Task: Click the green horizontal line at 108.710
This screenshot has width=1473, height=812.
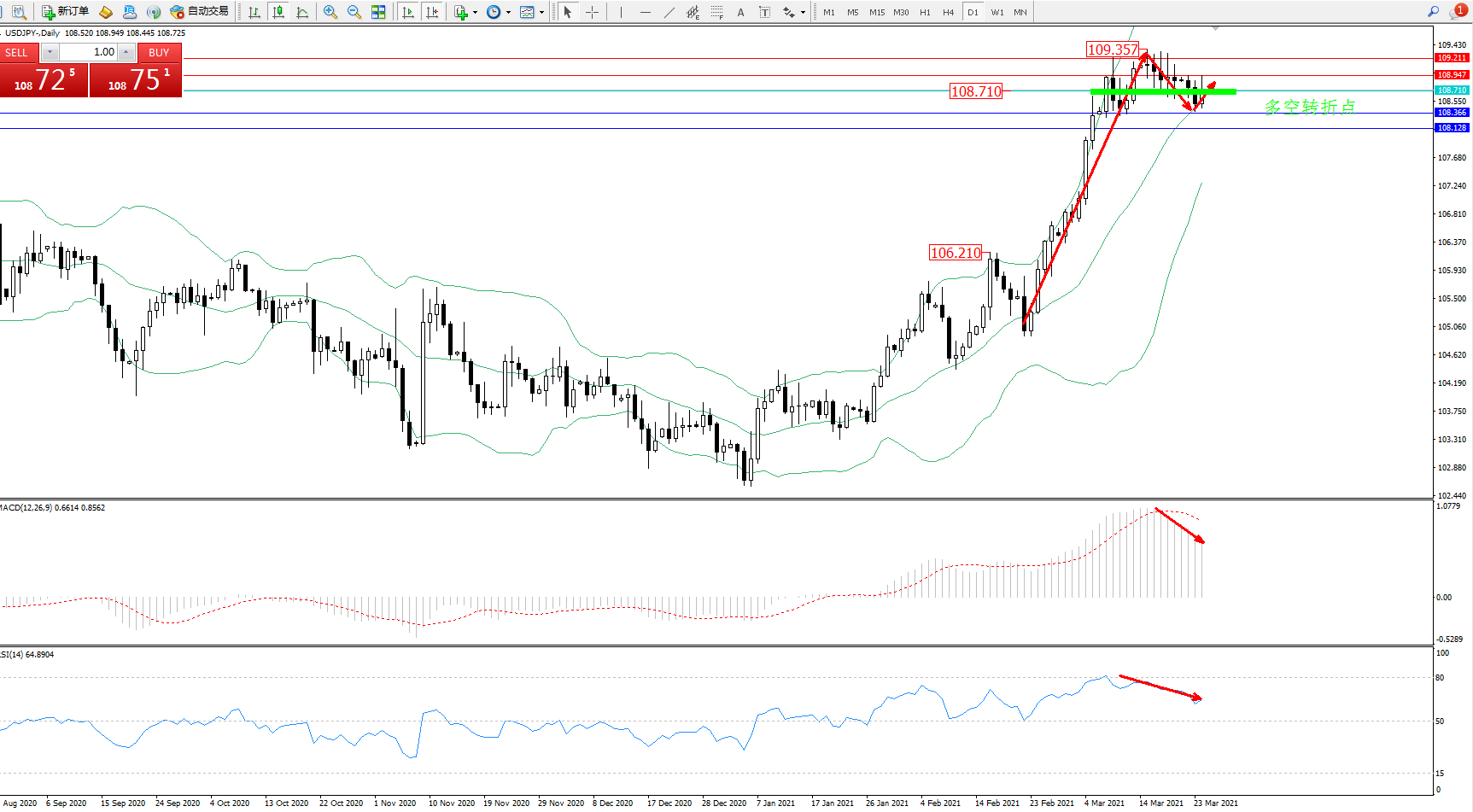Action: click(x=1162, y=91)
